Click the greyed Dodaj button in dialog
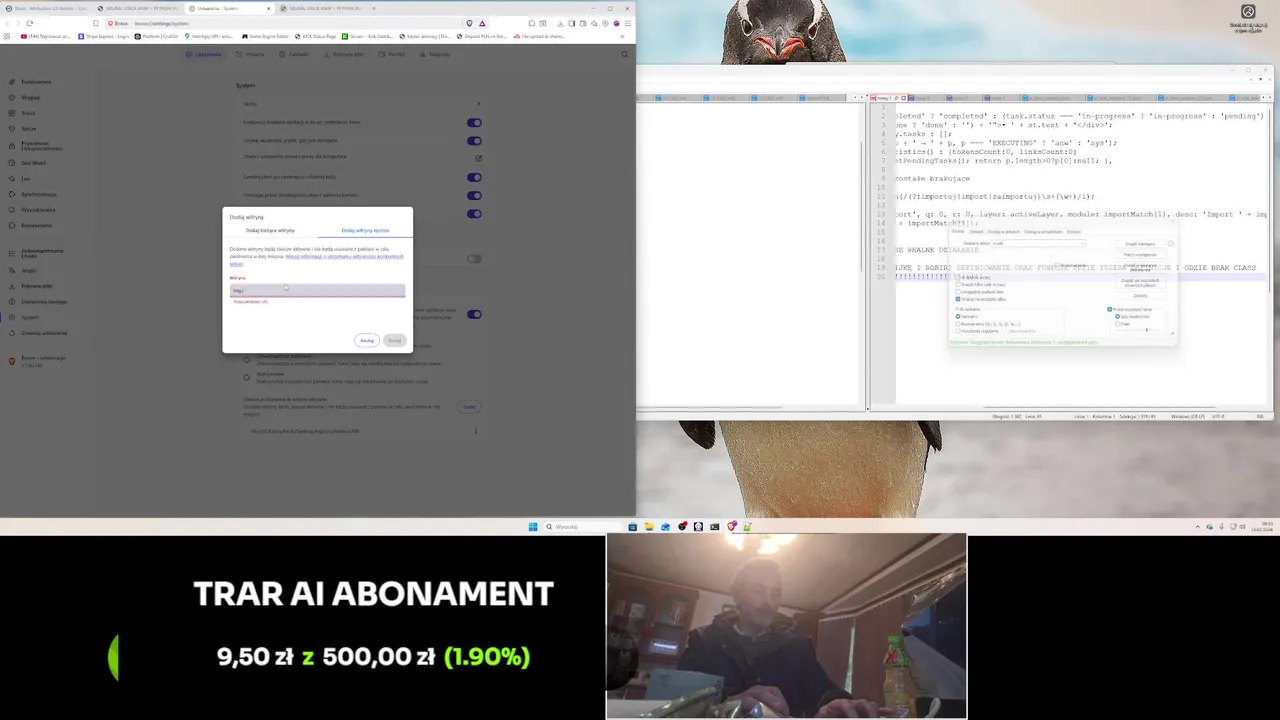This screenshot has width=1280, height=720. tap(394, 340)
